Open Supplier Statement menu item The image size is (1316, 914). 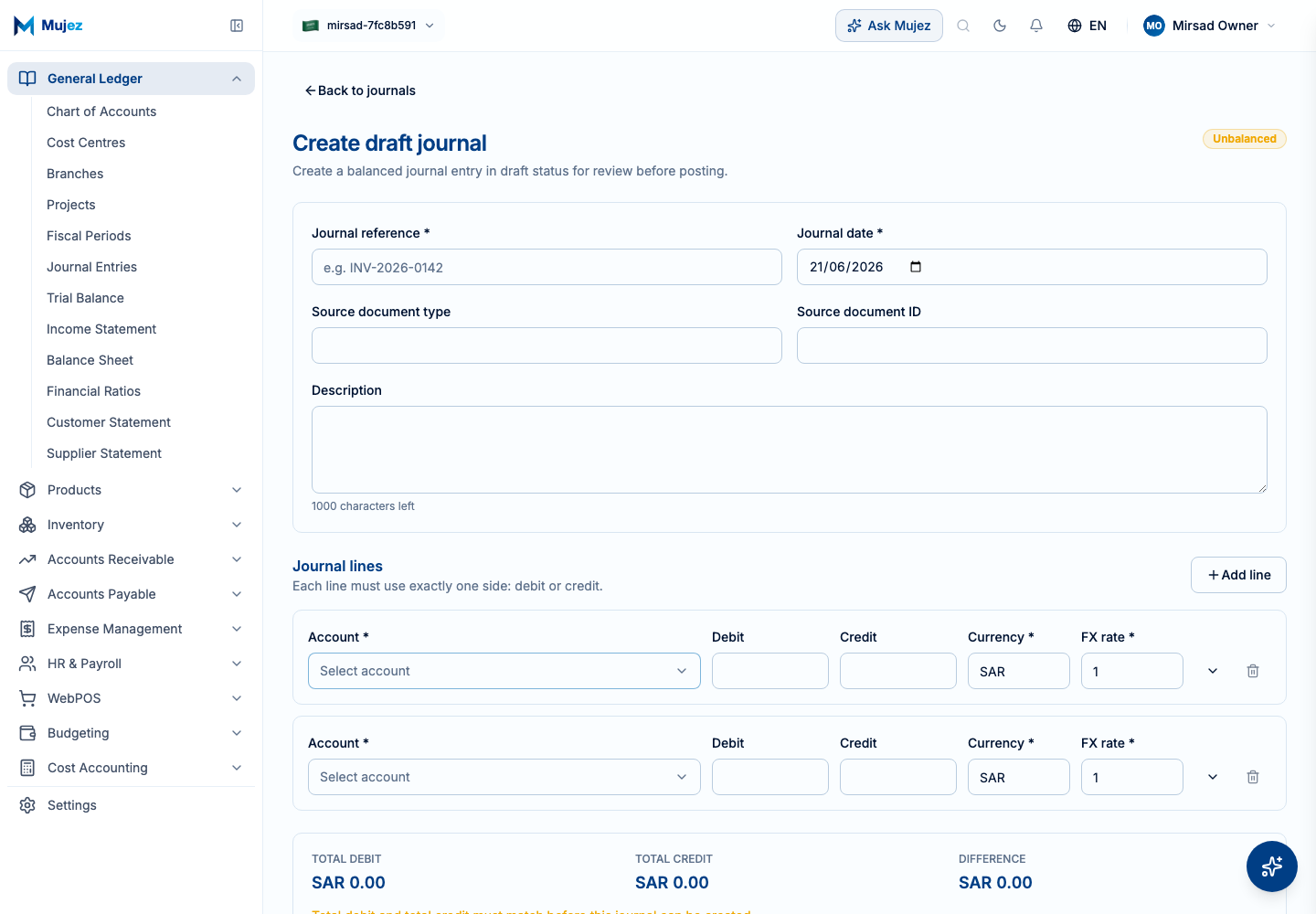pyautogui.click(x=104, y=453)
